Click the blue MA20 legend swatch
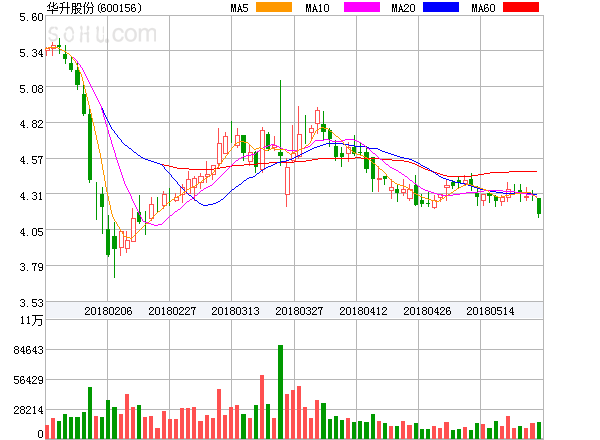This screenshot has height=440, width=600. pos(439,8)
